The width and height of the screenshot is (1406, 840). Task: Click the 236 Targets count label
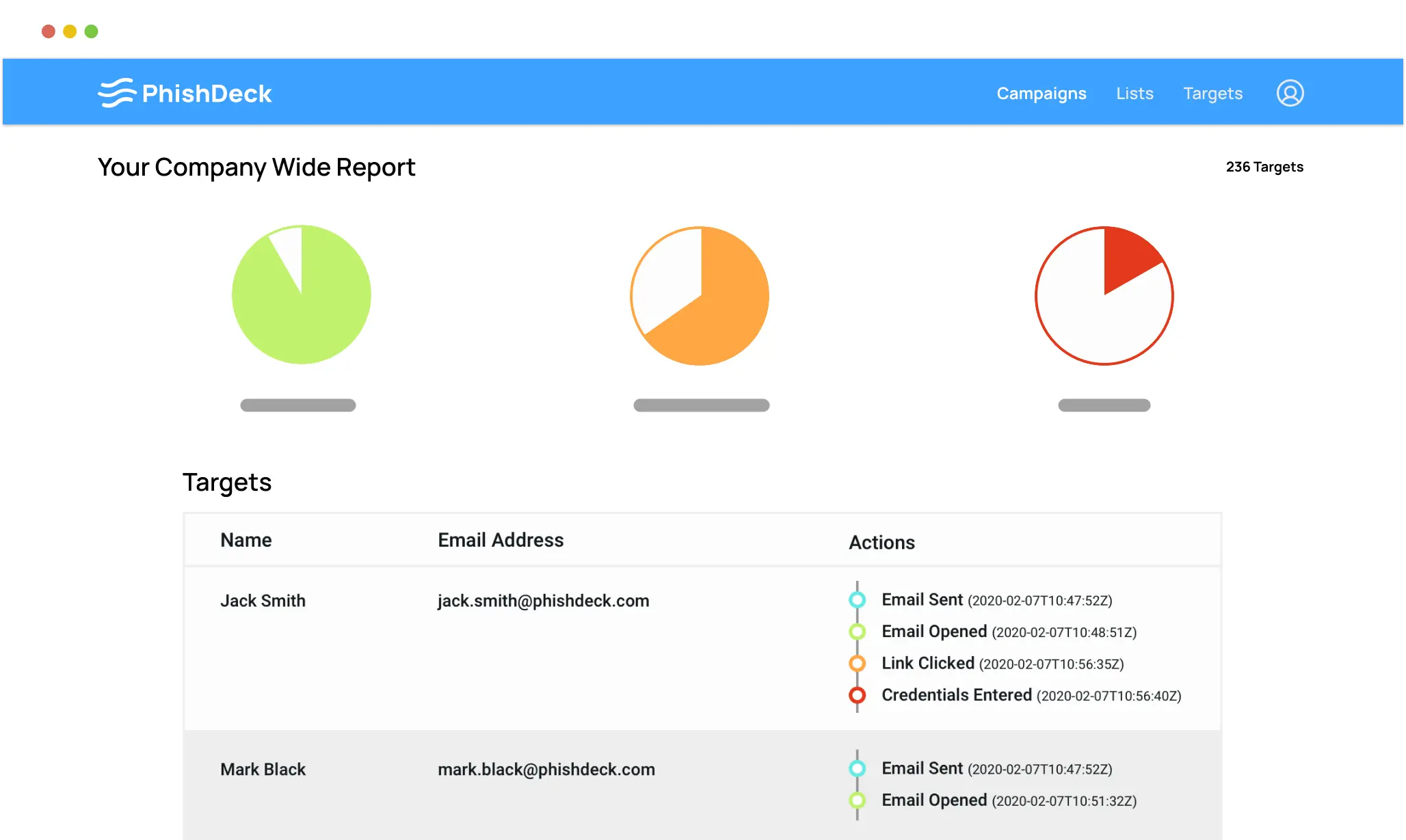point(1264,167)
